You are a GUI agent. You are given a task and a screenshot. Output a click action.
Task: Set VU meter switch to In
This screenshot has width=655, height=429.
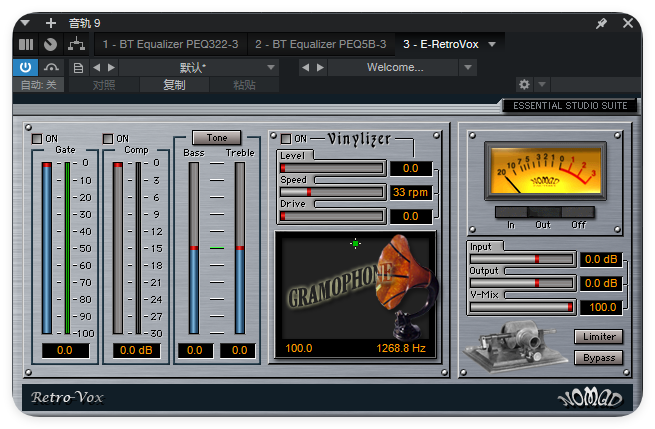click(511, 212)
